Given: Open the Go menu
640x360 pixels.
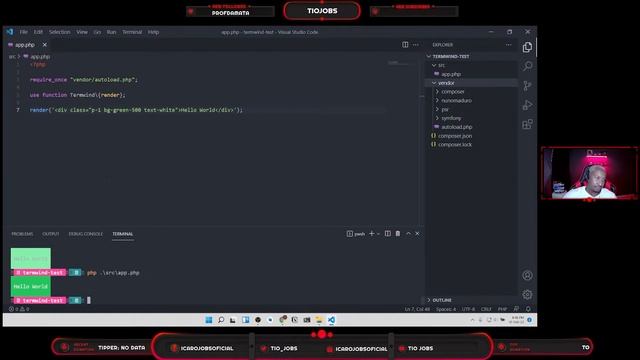Looking at the screenshot, I should tap(97, 32).
